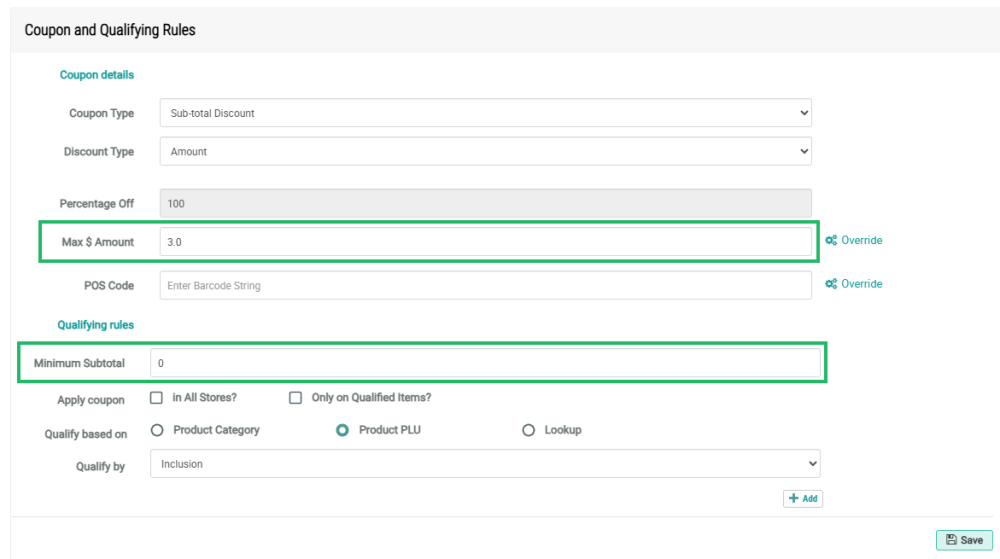This screenshot has width=1000, height=559.
Task: Click into the Minimum Subtotal field
Action: click(485, 363)
